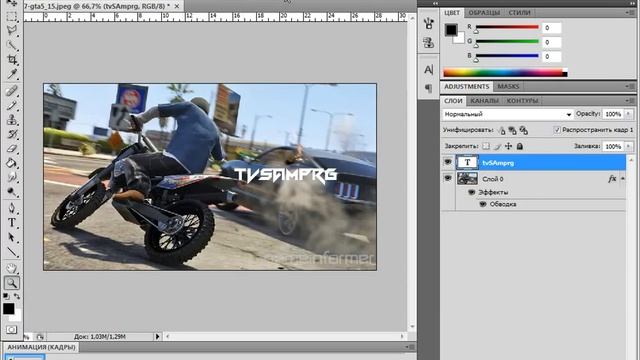640x360 pixels.
Task: Open the top collapsed-dock panel icon
Action: coord(428,24)
